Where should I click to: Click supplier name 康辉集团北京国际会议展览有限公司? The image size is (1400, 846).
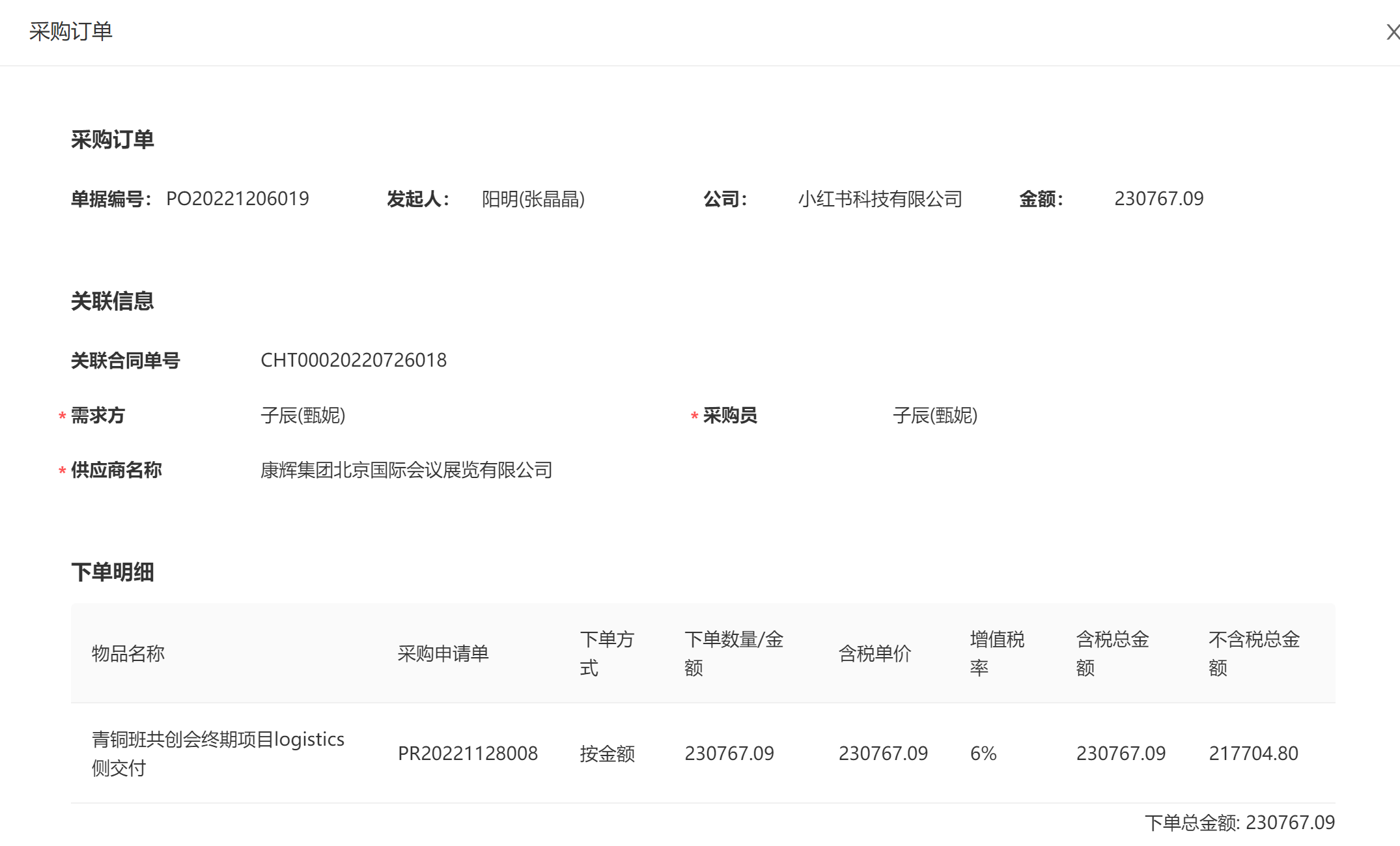tap(406, 470)
